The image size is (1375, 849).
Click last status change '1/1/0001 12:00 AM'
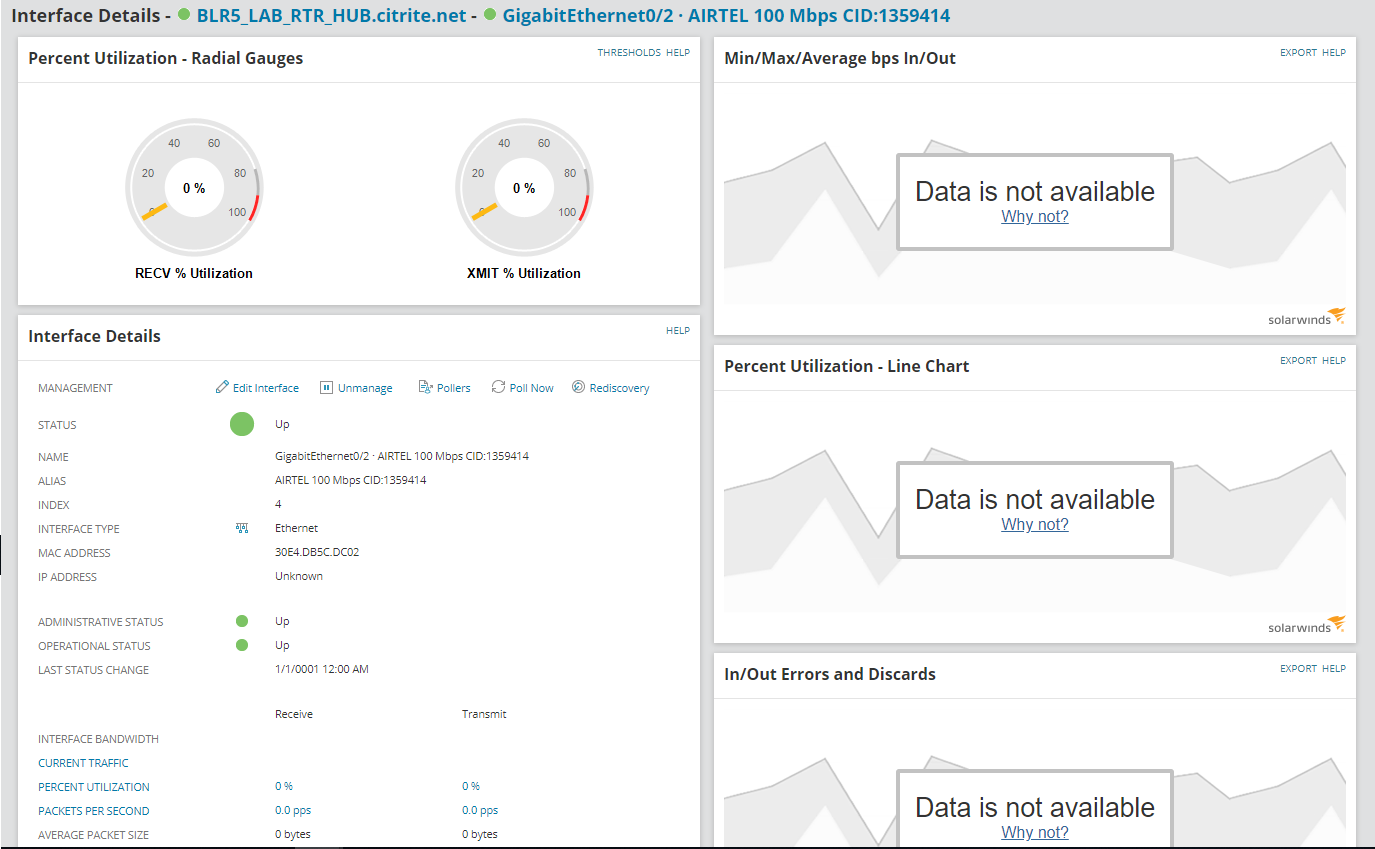point(322,669)
